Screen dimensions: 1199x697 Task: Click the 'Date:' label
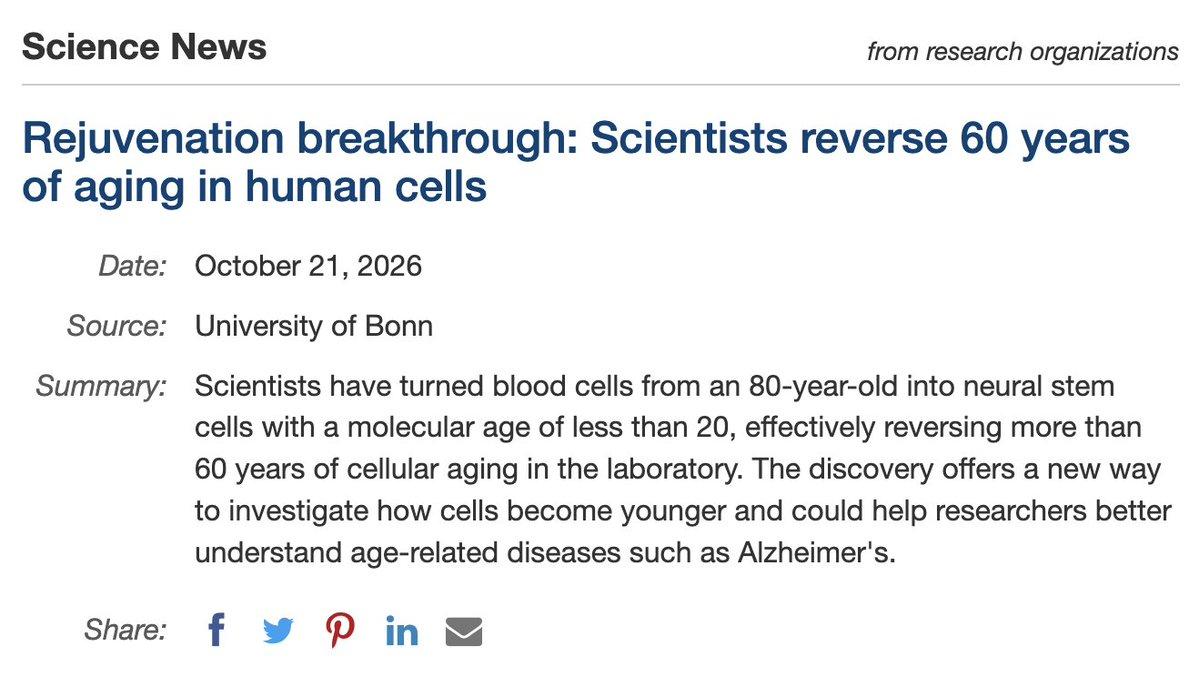[132, 266]
